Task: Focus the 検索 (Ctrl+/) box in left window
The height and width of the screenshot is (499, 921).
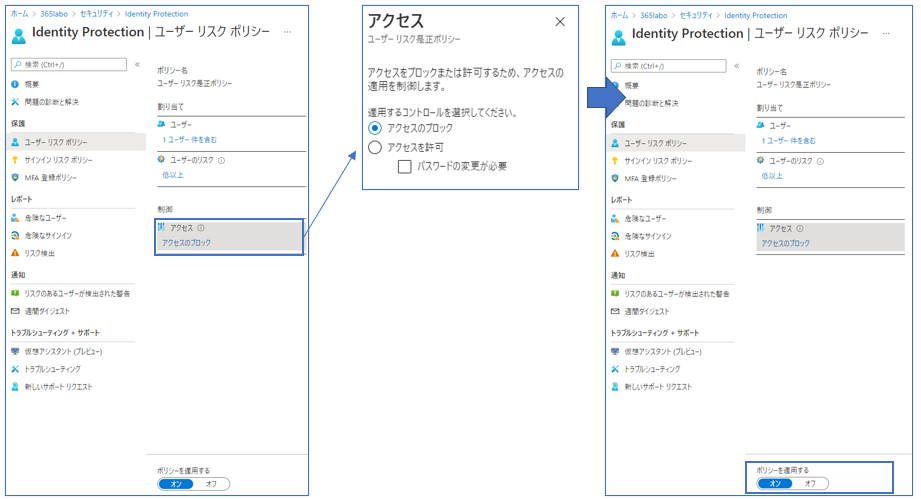Action: tap(69, 65)
